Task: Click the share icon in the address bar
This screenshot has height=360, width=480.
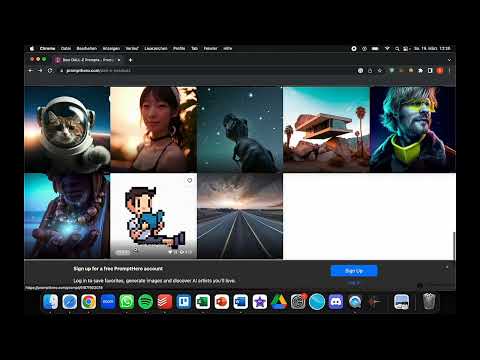Action: click(370, 71)
